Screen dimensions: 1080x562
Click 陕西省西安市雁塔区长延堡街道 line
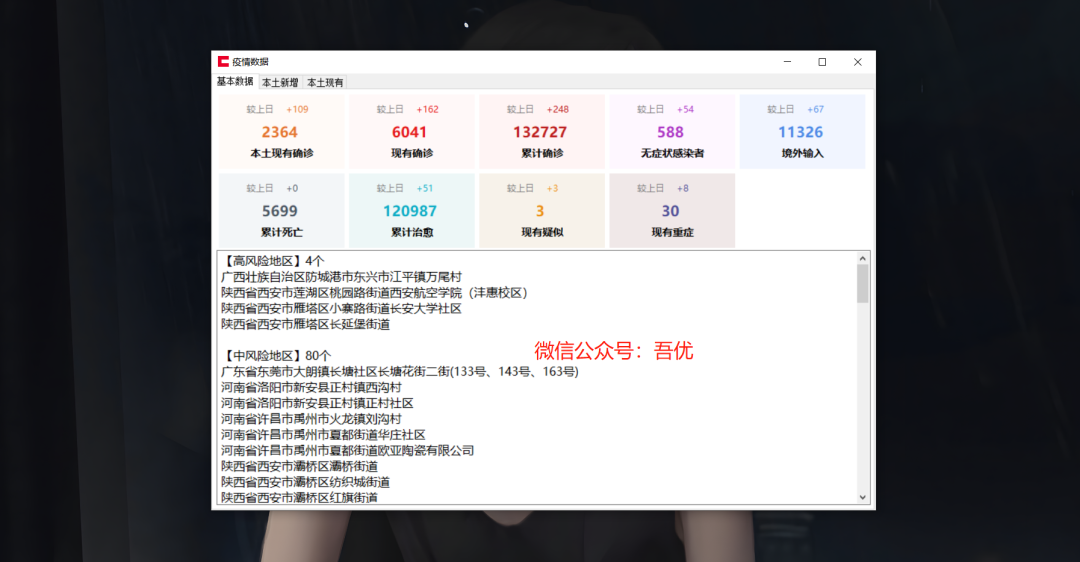305,324
